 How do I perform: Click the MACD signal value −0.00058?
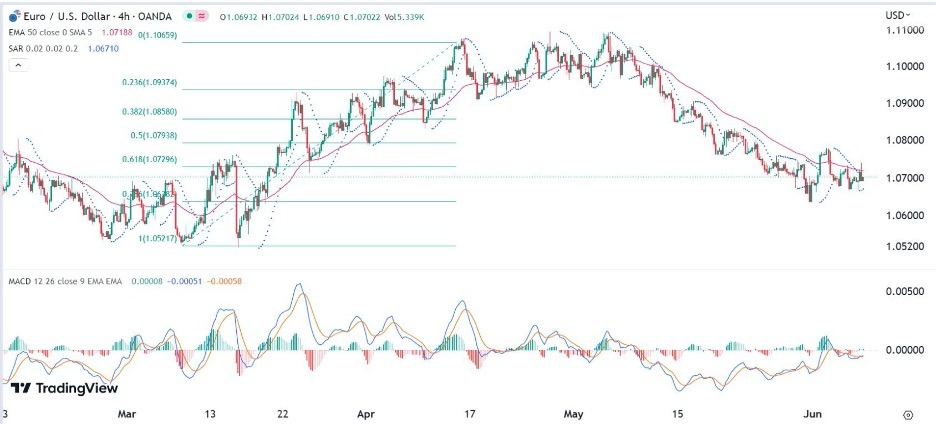pos(222,281)
